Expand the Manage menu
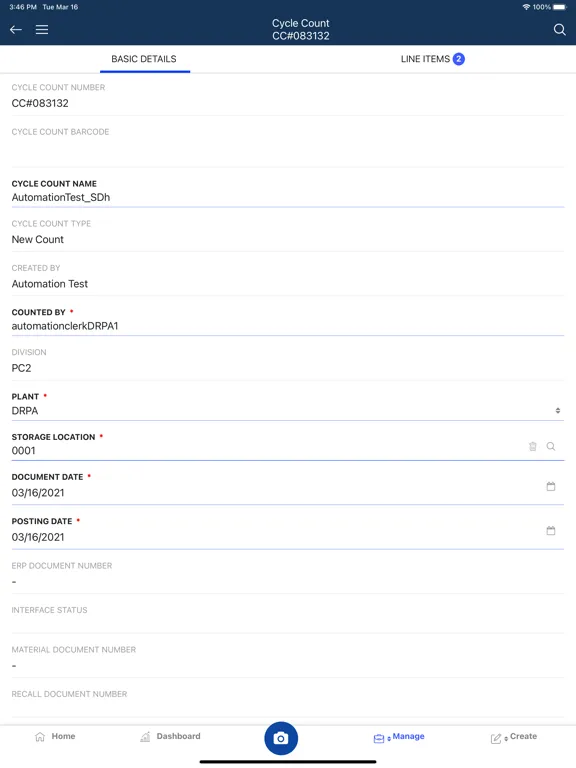 click(x=399, y=737)
